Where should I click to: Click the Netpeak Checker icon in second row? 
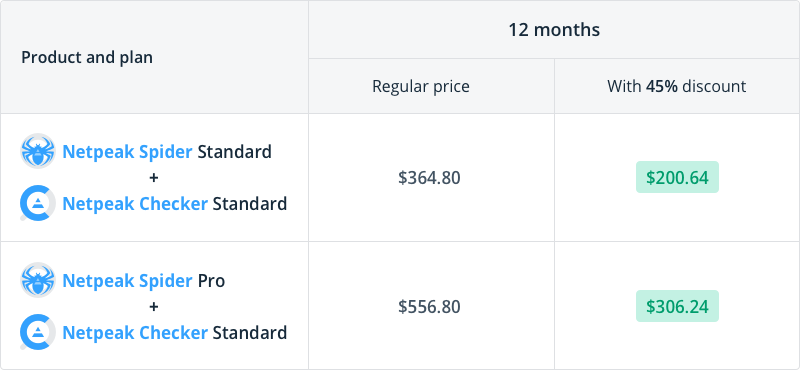[38, 332]
